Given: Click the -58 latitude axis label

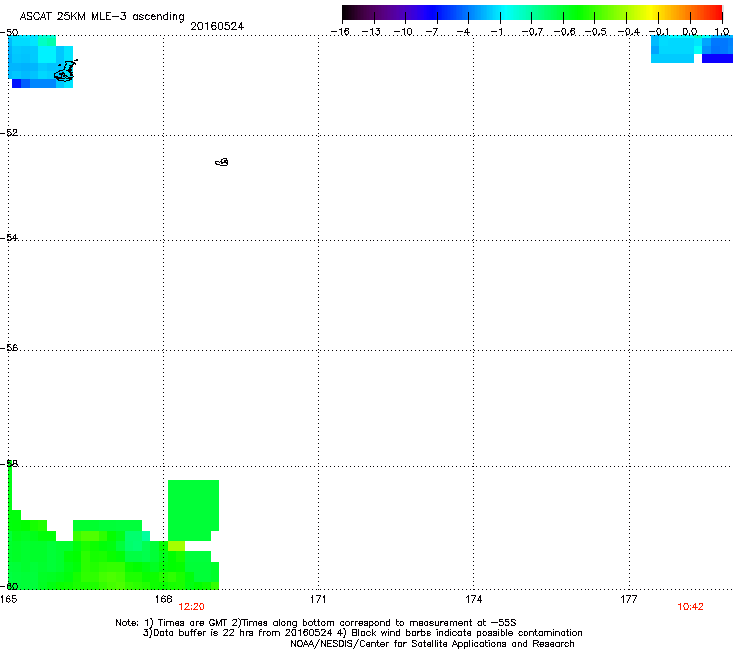Looking at the screenshot, I should pyautogui.click(x=9, y=464).
